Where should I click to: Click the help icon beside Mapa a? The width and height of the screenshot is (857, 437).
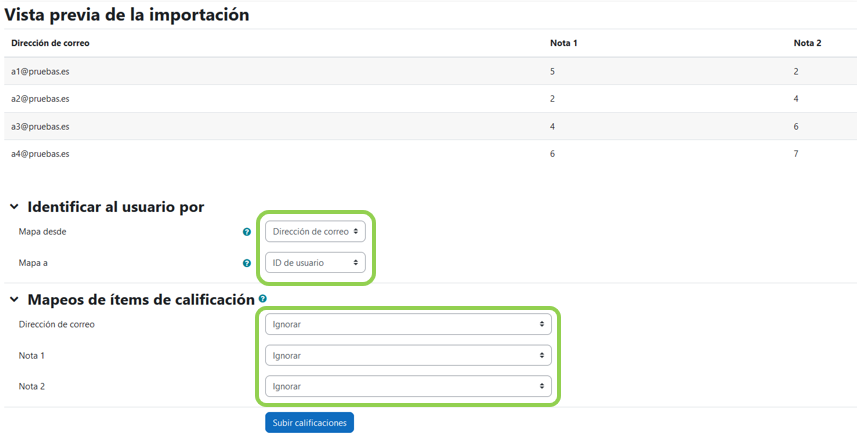coord(247,264)
